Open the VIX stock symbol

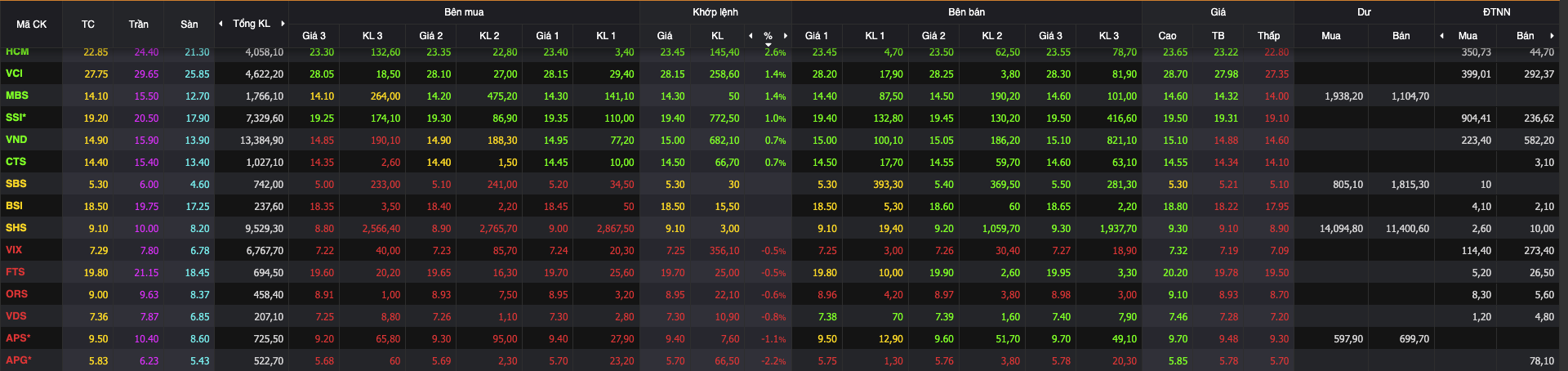coord(14,250)
